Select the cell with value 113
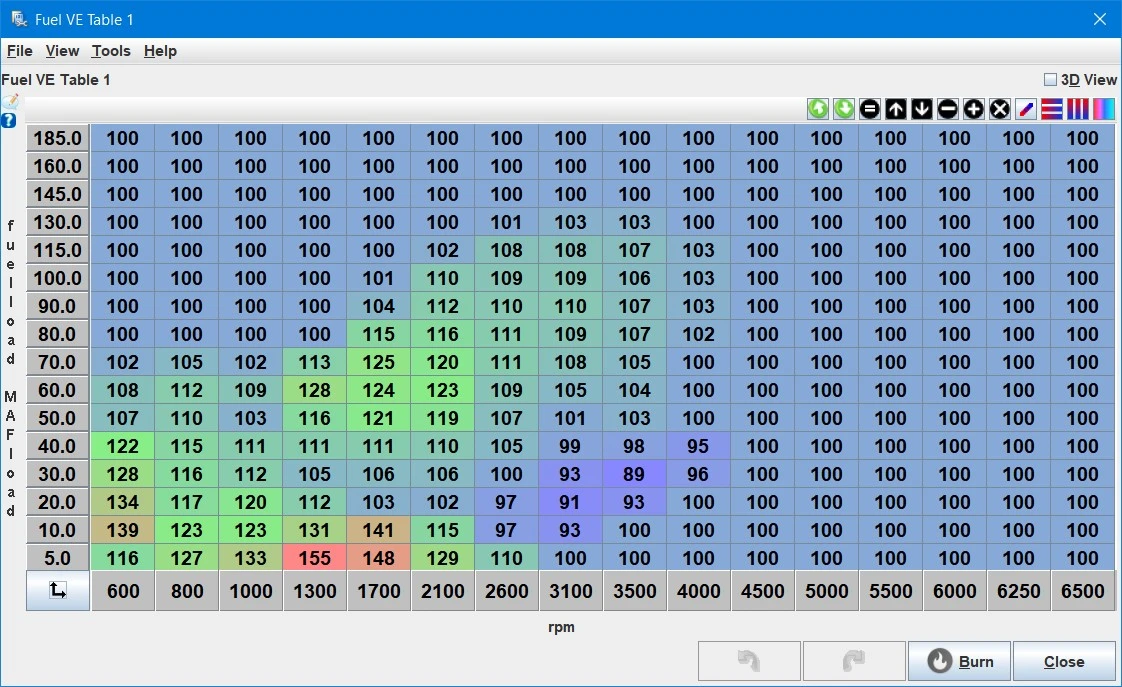The width and height of the screenshot is (1122, 687). pos(314,362)
